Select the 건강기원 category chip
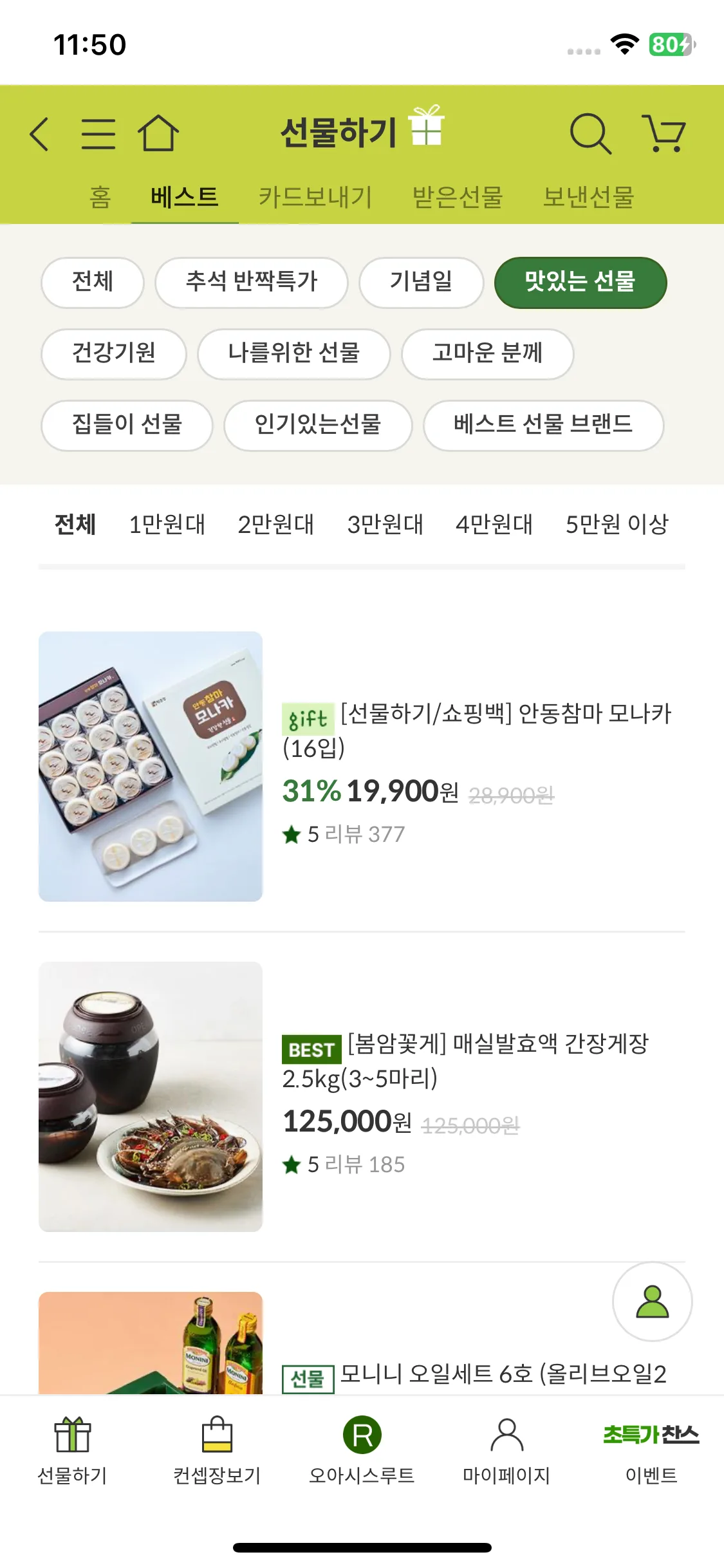Screen dimensions: 724x1568 click(x=114, y=354)
